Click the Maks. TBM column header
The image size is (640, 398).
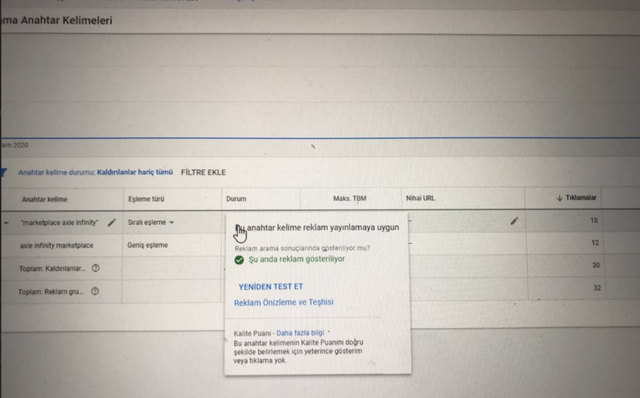(350, 198)
